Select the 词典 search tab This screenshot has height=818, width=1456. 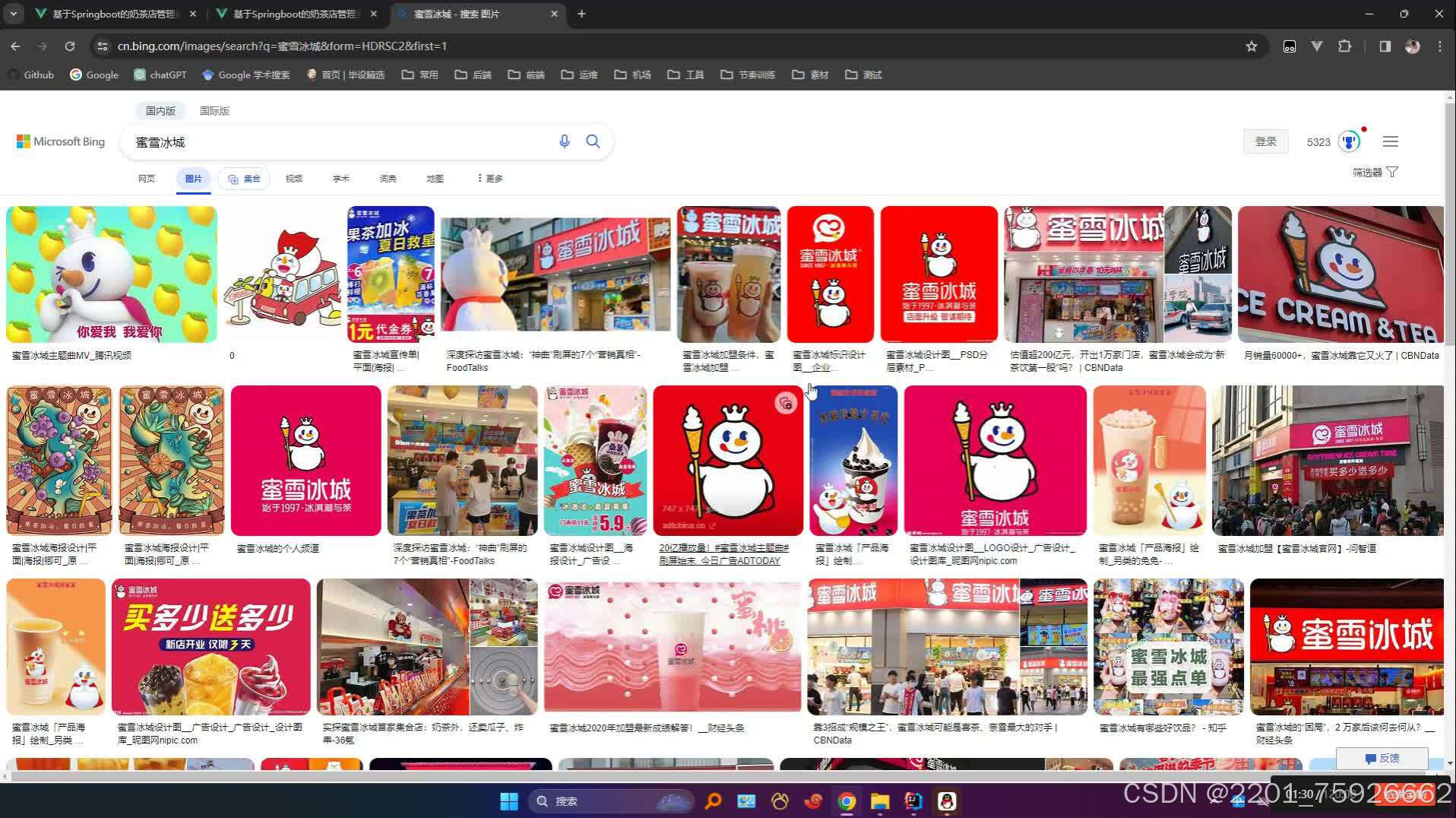(x=388, y=179)
